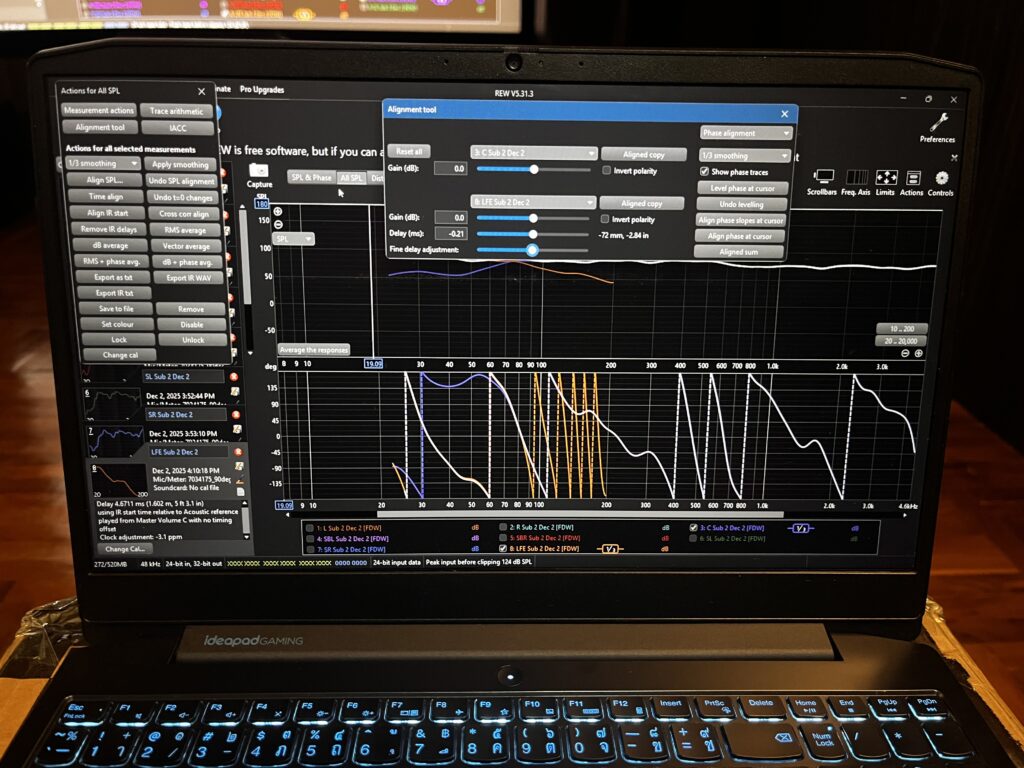Image resolution: width=1024 pixels, height=768 pixels.
Task: Click the red icon beside SR Sub 2 Dec 2
Action: point(236,415)
